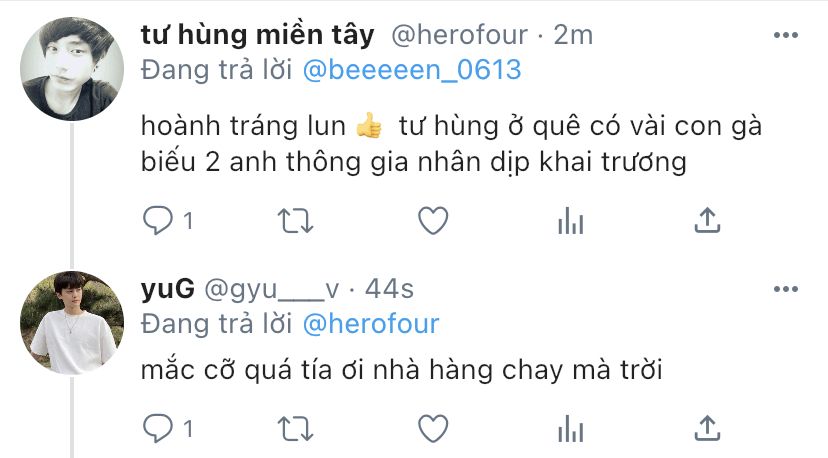Open the @herofour mention in yuG's reply
This screenshot has height=458, width=828.
coord(371,324)
